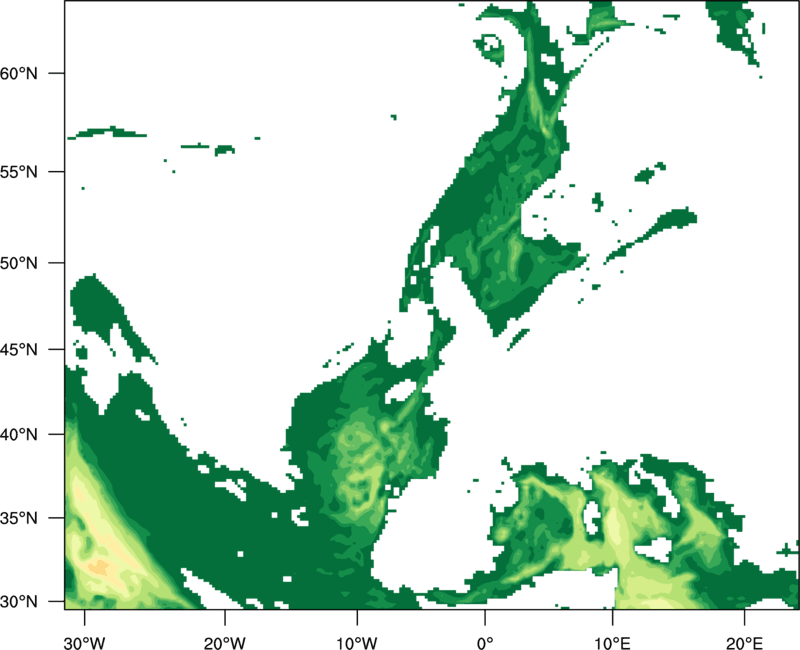800x650 pixels.
Task: Click the 0° longitude label
Action: (485, 643)
